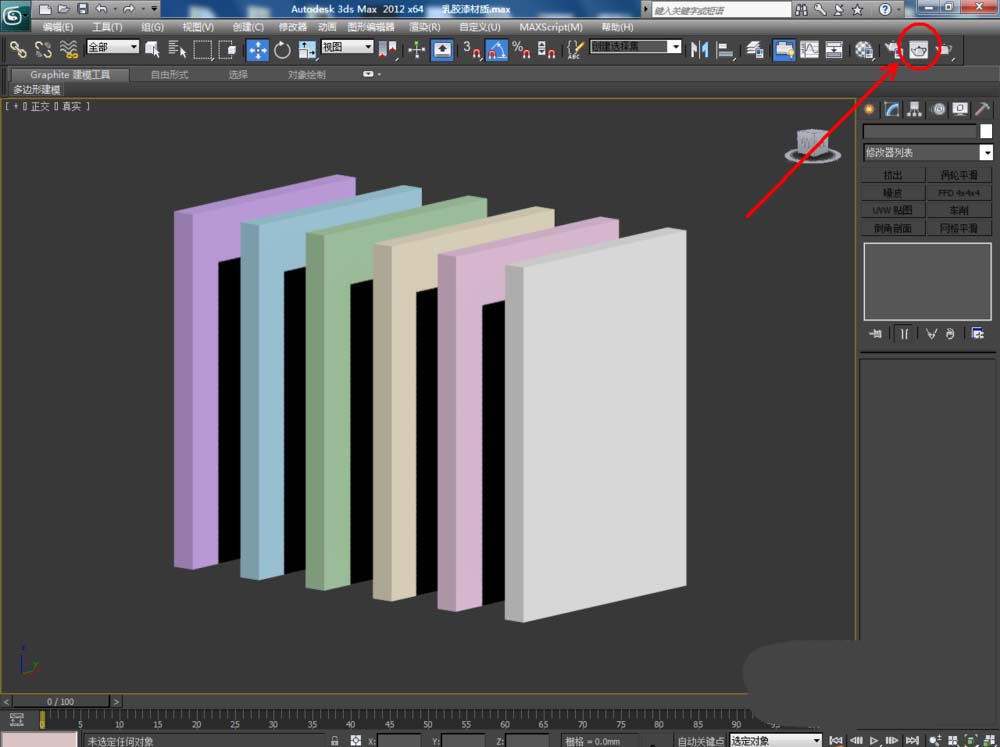
Task: Click the Mirror tool icon
Action: 700,49
